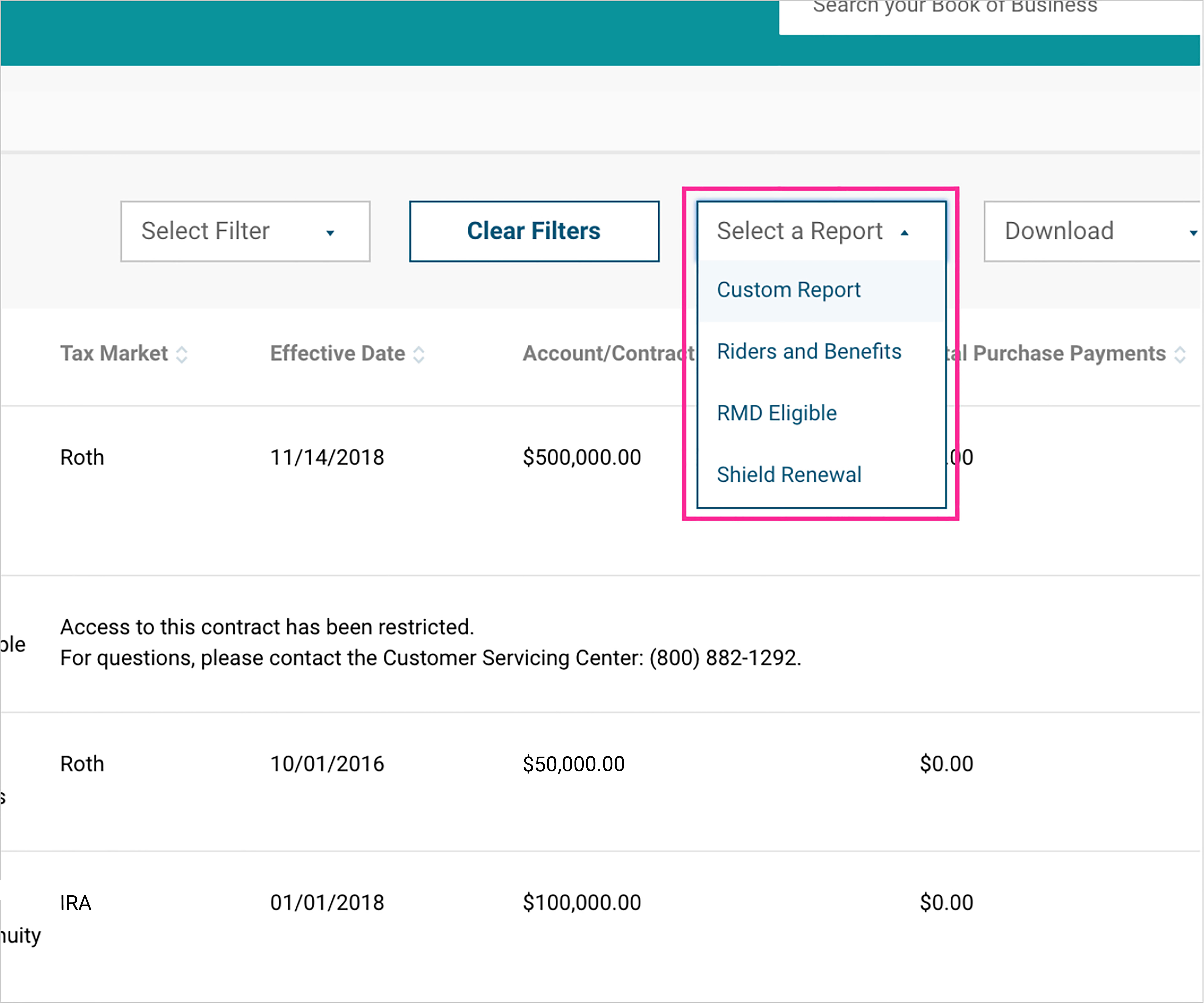Screen dimensions: 1204x1003
Task: Sort by Tax Market column arrows
Action: (182, 354)
